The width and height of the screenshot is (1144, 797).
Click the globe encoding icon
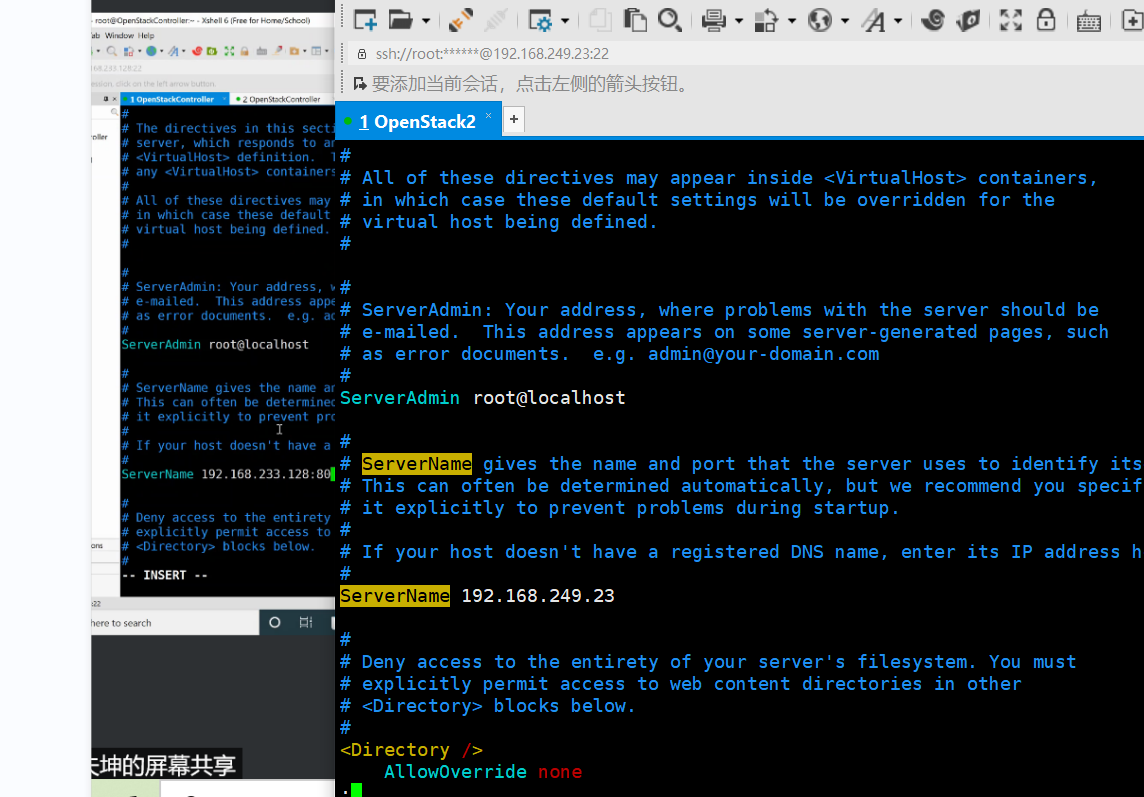click(820, 20)
